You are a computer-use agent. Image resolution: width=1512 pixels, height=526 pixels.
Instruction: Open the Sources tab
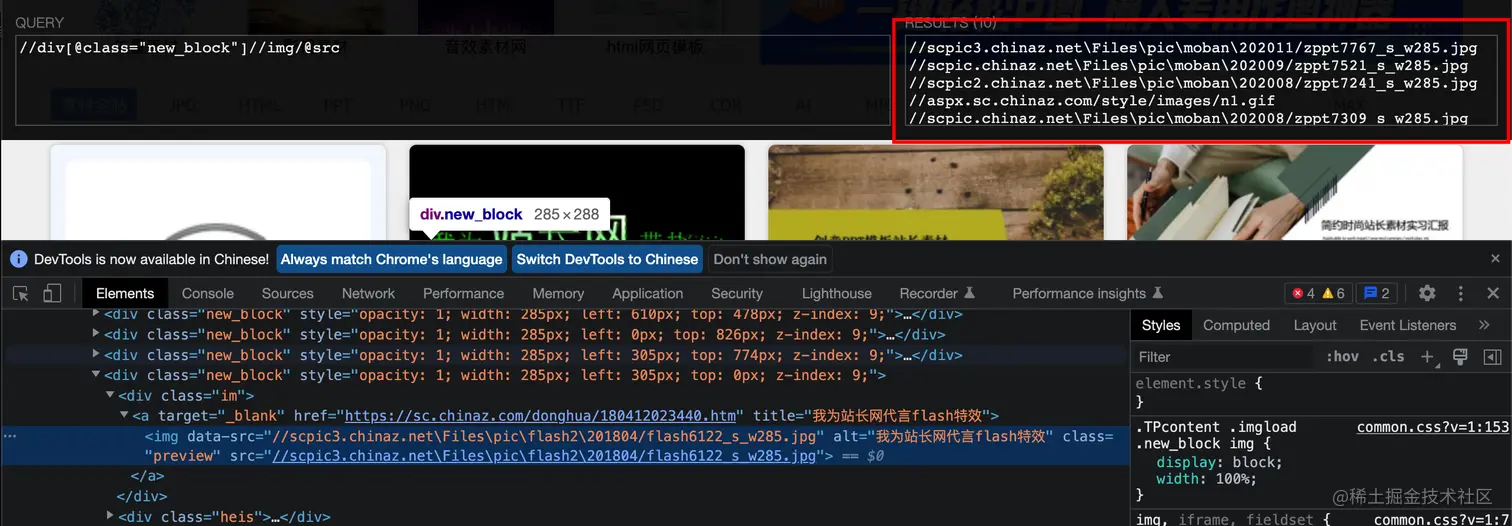click(x=288, y=293)
